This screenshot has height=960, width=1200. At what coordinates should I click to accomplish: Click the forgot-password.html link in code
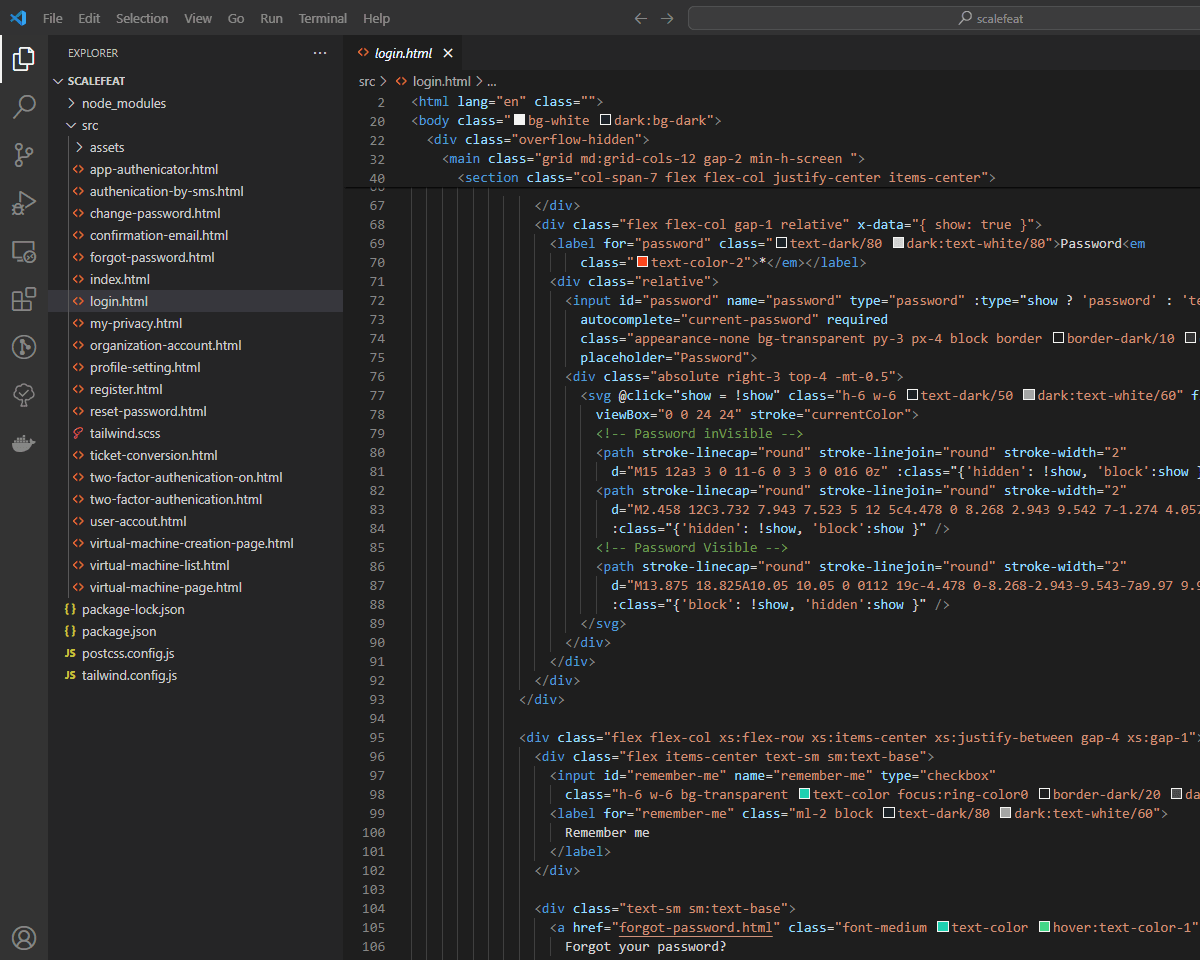tap(696, 927)
